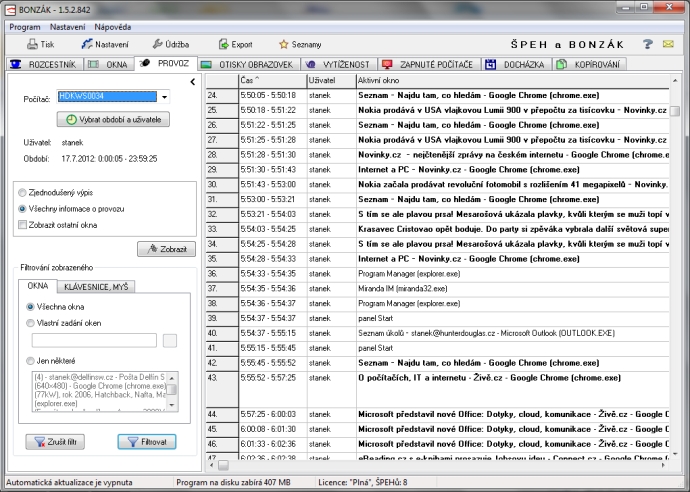
Task: Click row number 44 cell
Action: tap(222, 415)
